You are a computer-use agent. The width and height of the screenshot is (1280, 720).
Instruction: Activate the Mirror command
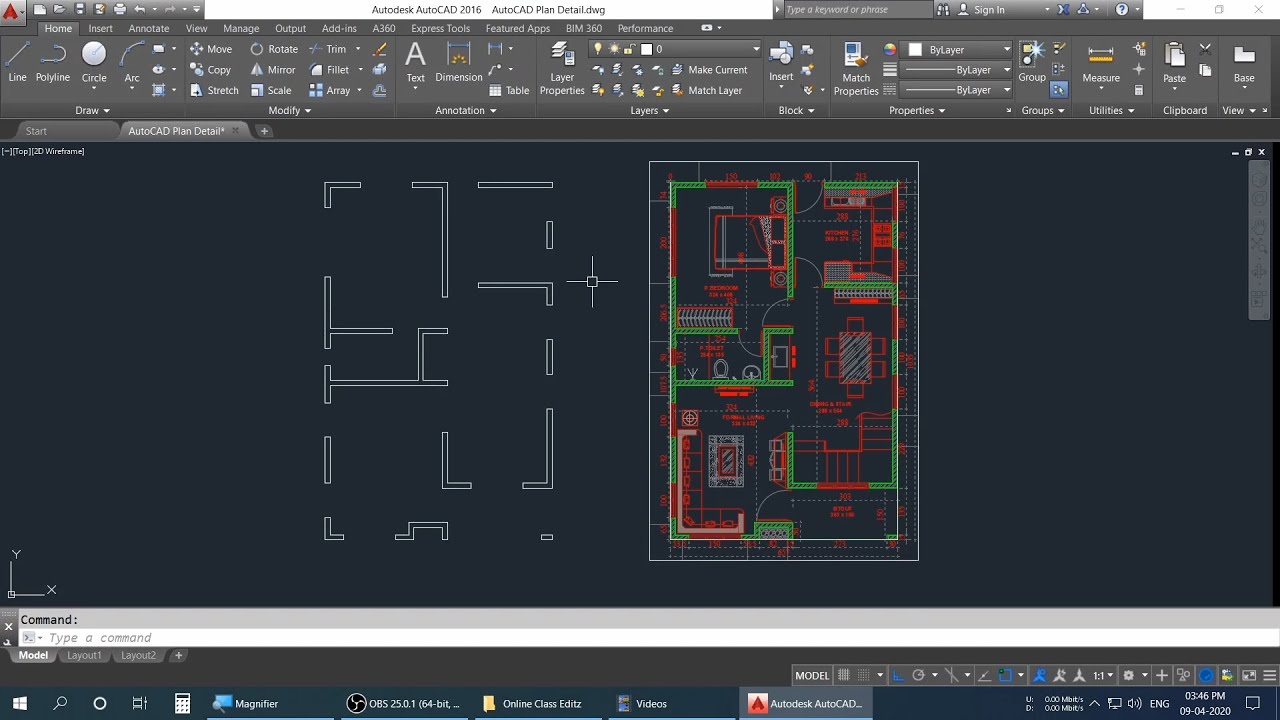(273, 70)
